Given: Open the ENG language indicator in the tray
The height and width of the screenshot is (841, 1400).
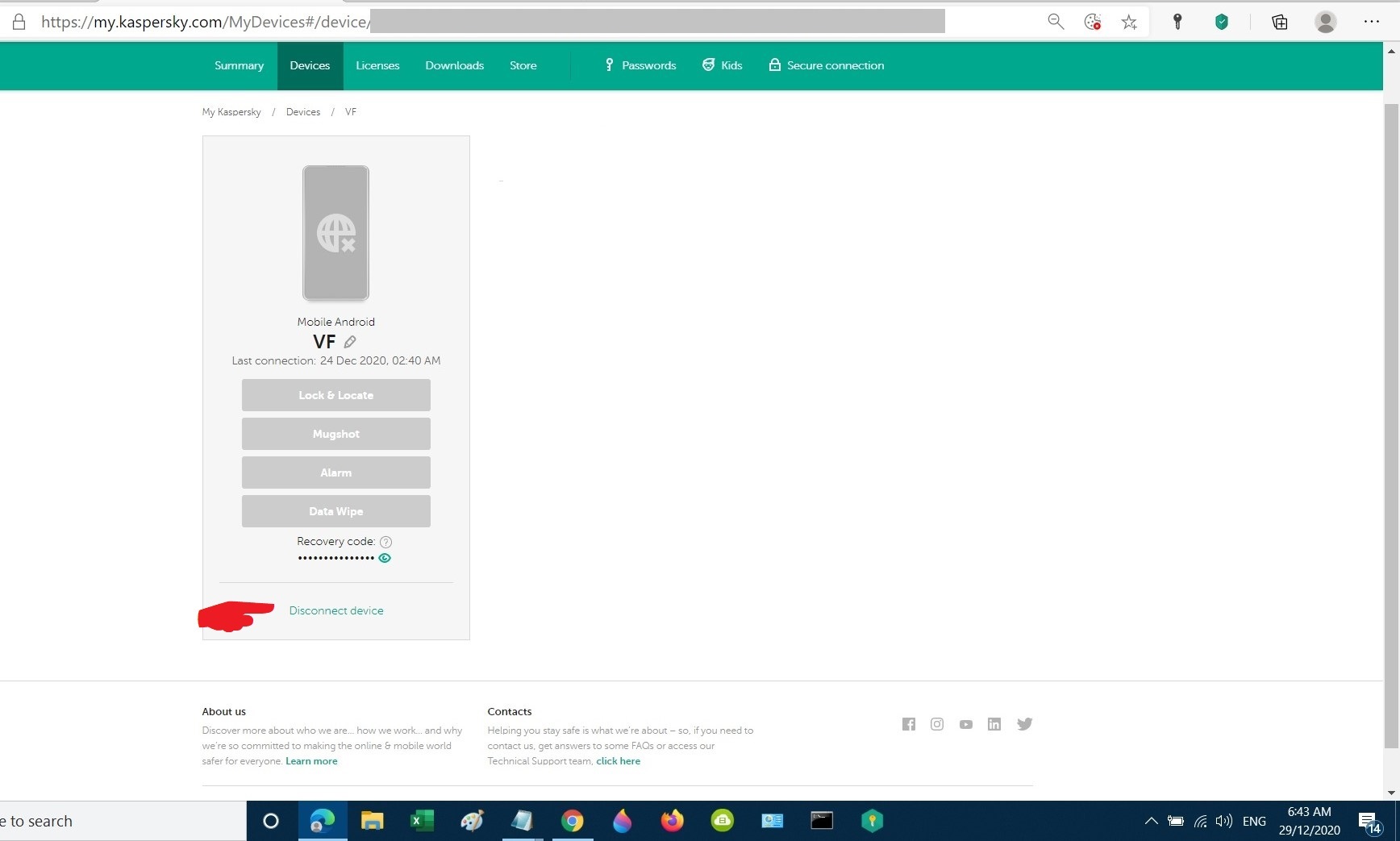Looking at the screenshot, I should [x=1254, y=821].
